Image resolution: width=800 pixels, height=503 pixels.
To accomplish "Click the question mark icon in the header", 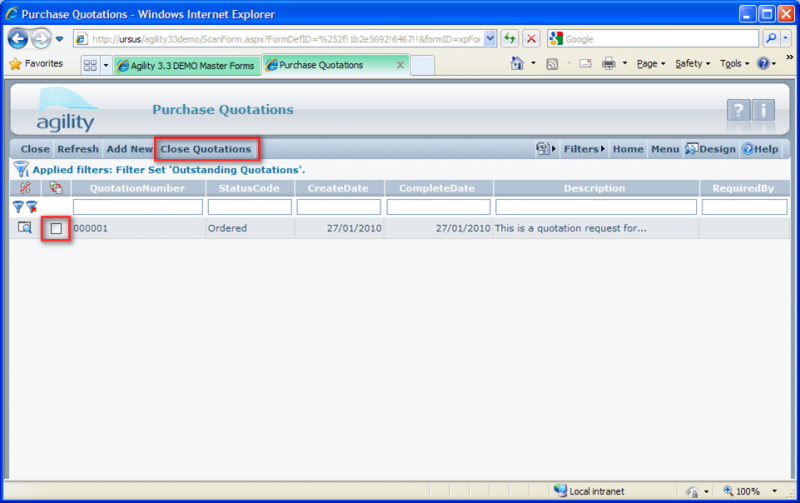I will coord(738,112).
